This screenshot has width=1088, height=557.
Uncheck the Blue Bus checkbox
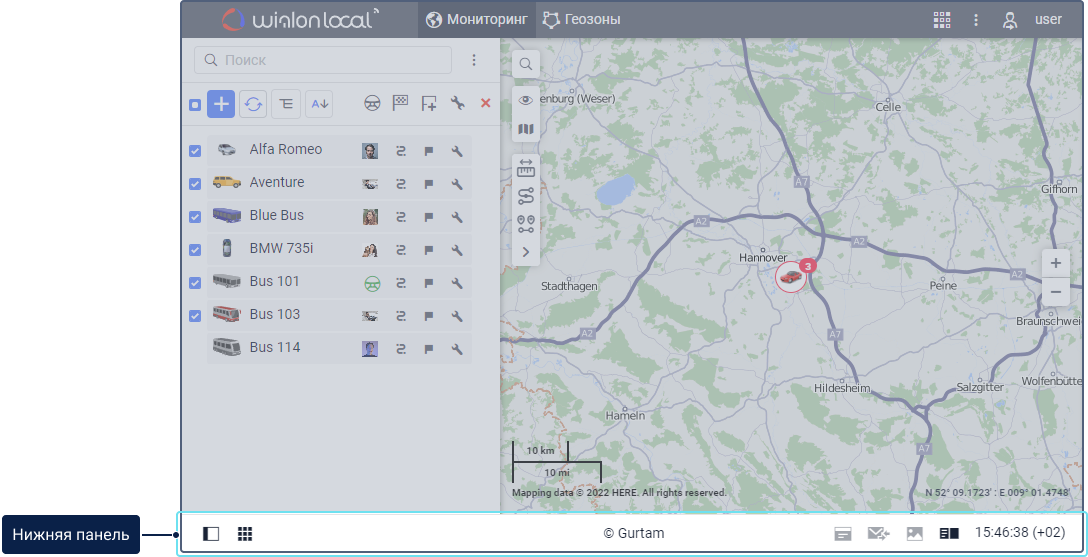[x=195, y=217]
